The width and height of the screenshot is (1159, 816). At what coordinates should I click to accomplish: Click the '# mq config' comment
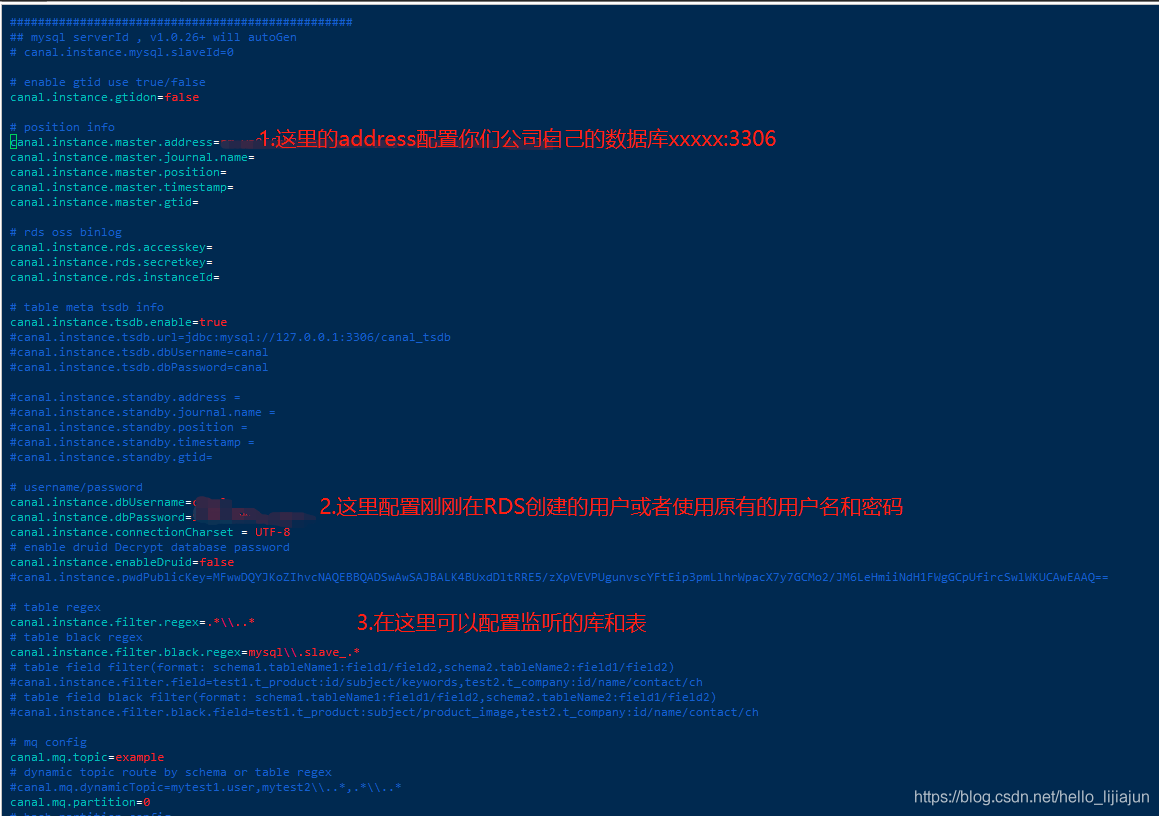[48, 743]
